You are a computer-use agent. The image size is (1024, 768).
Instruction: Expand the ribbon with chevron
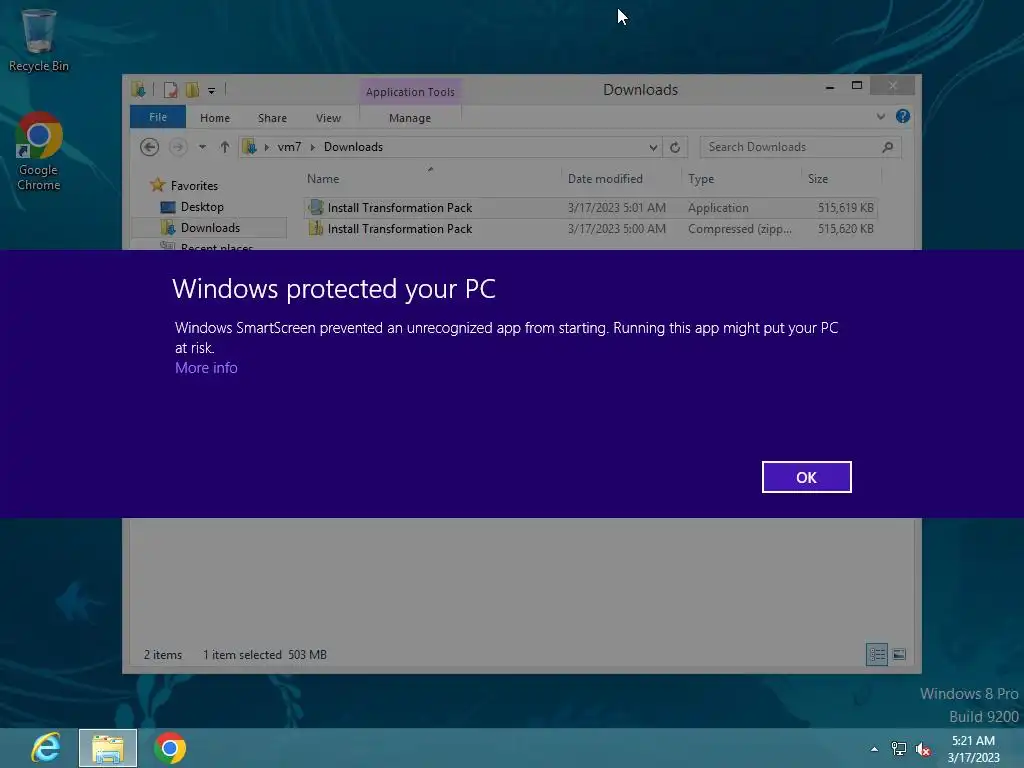(880, 116)
